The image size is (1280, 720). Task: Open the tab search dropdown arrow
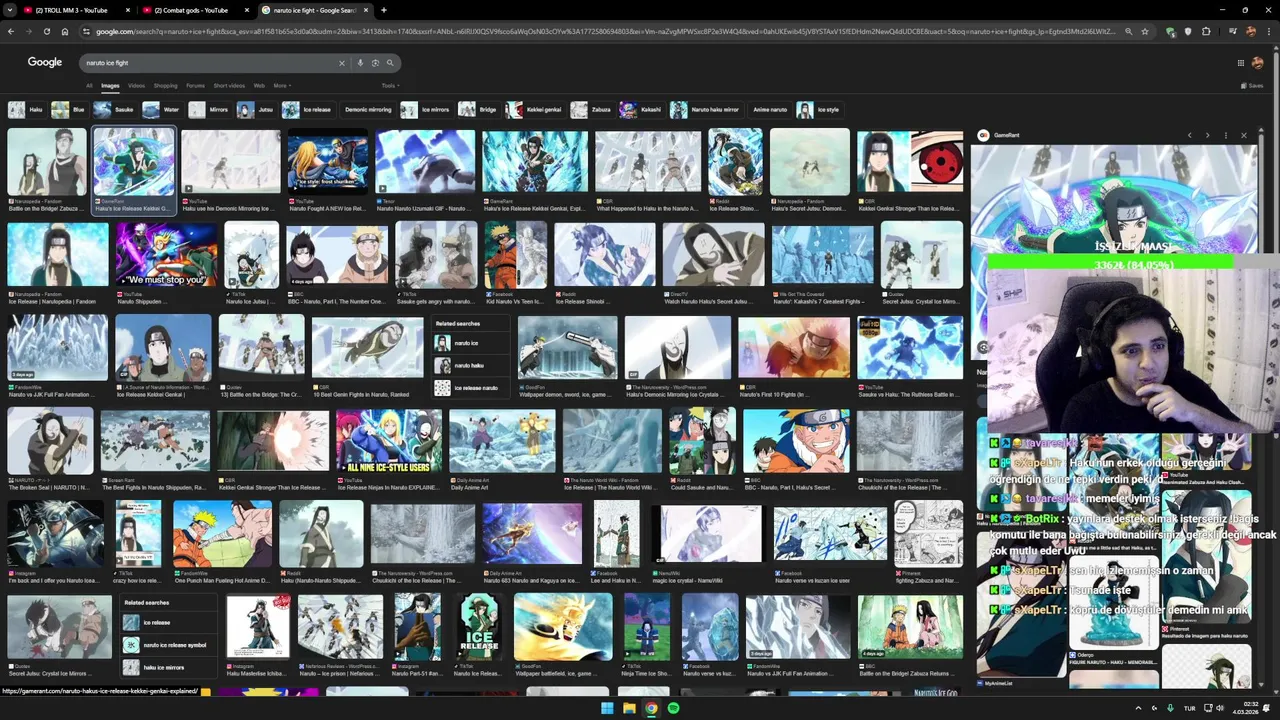pos(11,10)
